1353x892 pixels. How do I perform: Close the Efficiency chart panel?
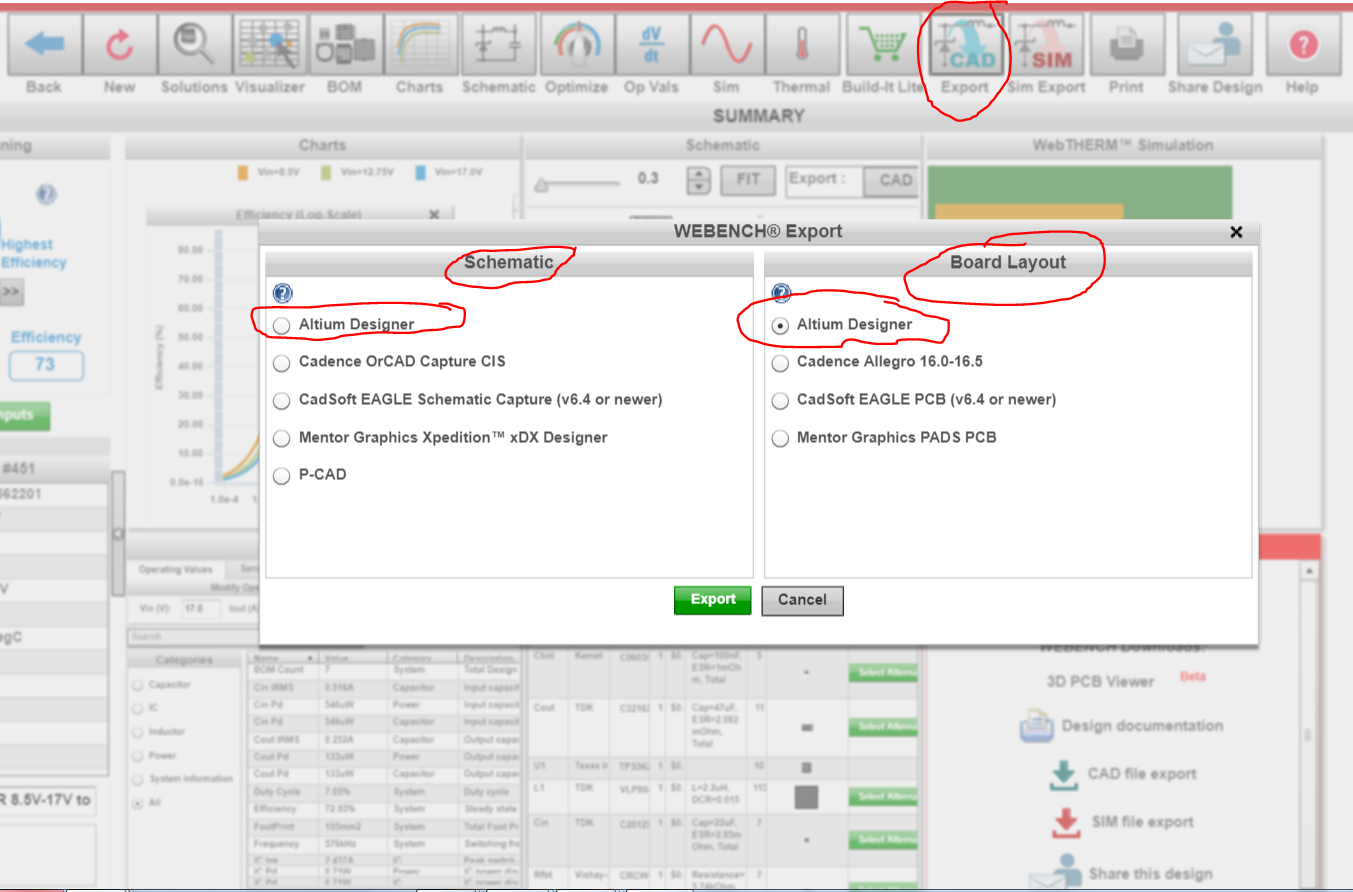click(x=434, y=214)
